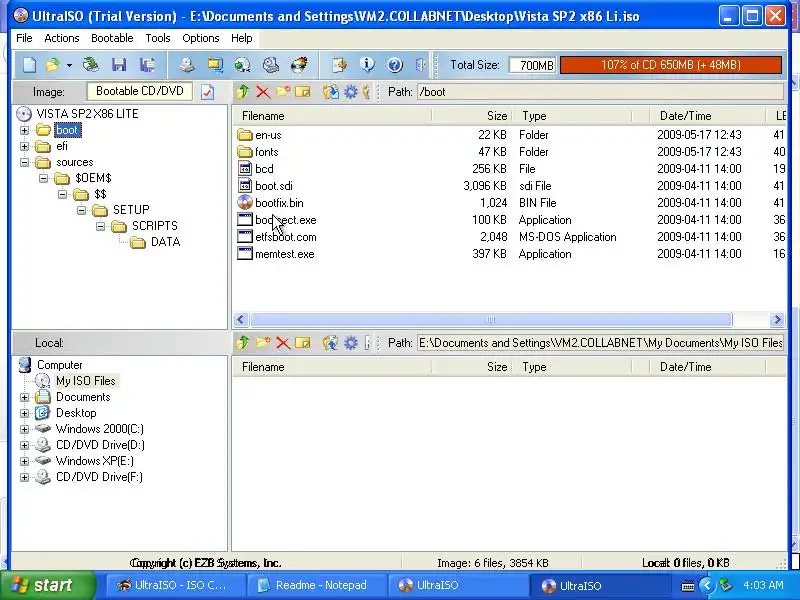Select the DATA folder in image tree

point(165,242)
